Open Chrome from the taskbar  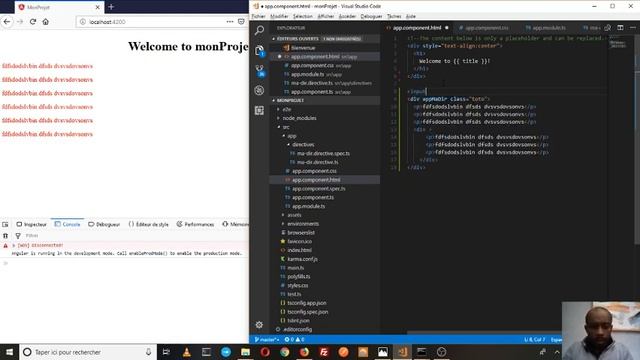284,352
